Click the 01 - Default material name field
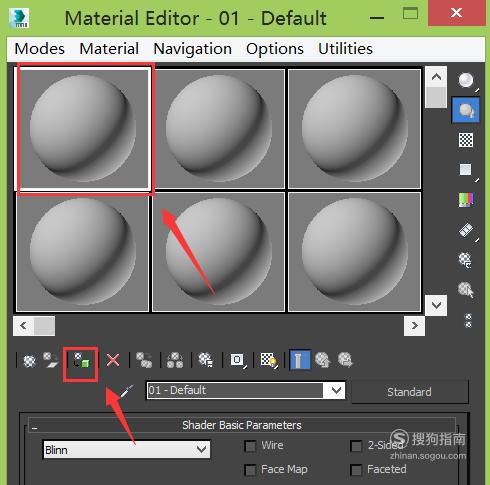 235,390
